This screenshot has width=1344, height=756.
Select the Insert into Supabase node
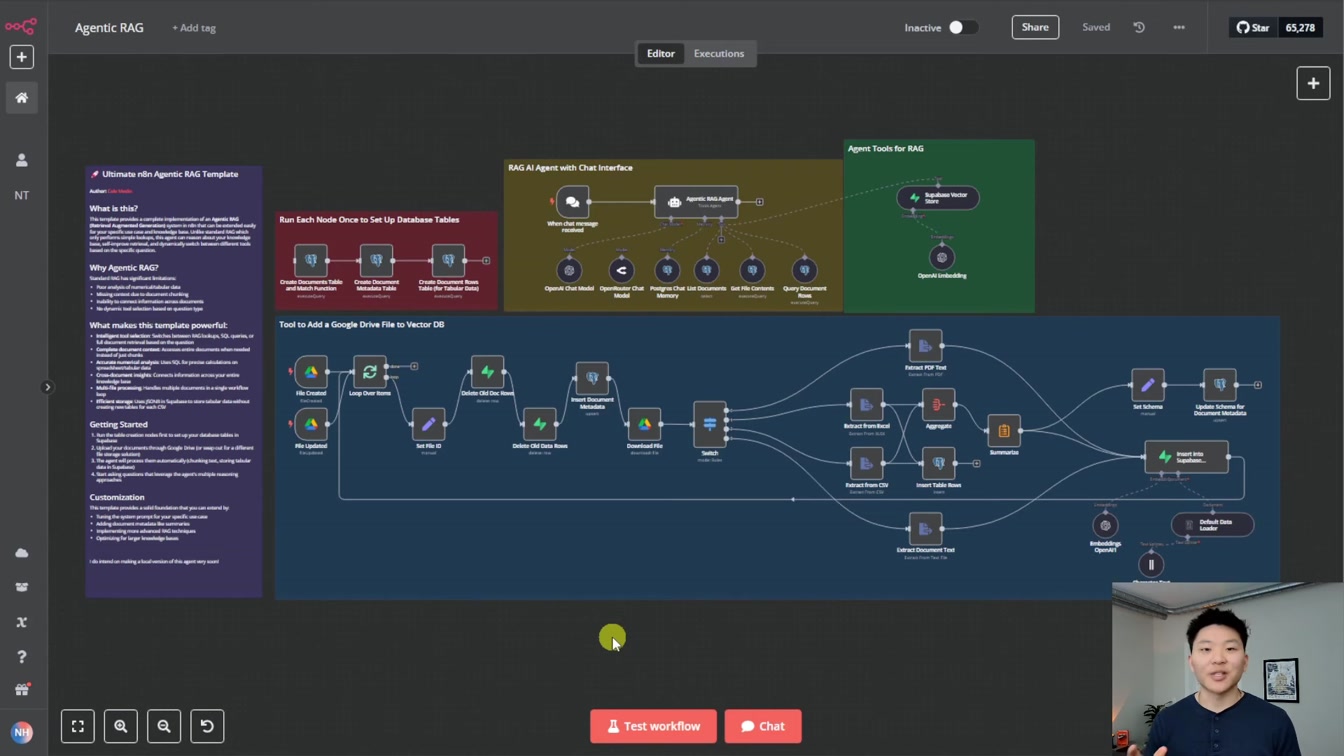(x=1187, y=457)
